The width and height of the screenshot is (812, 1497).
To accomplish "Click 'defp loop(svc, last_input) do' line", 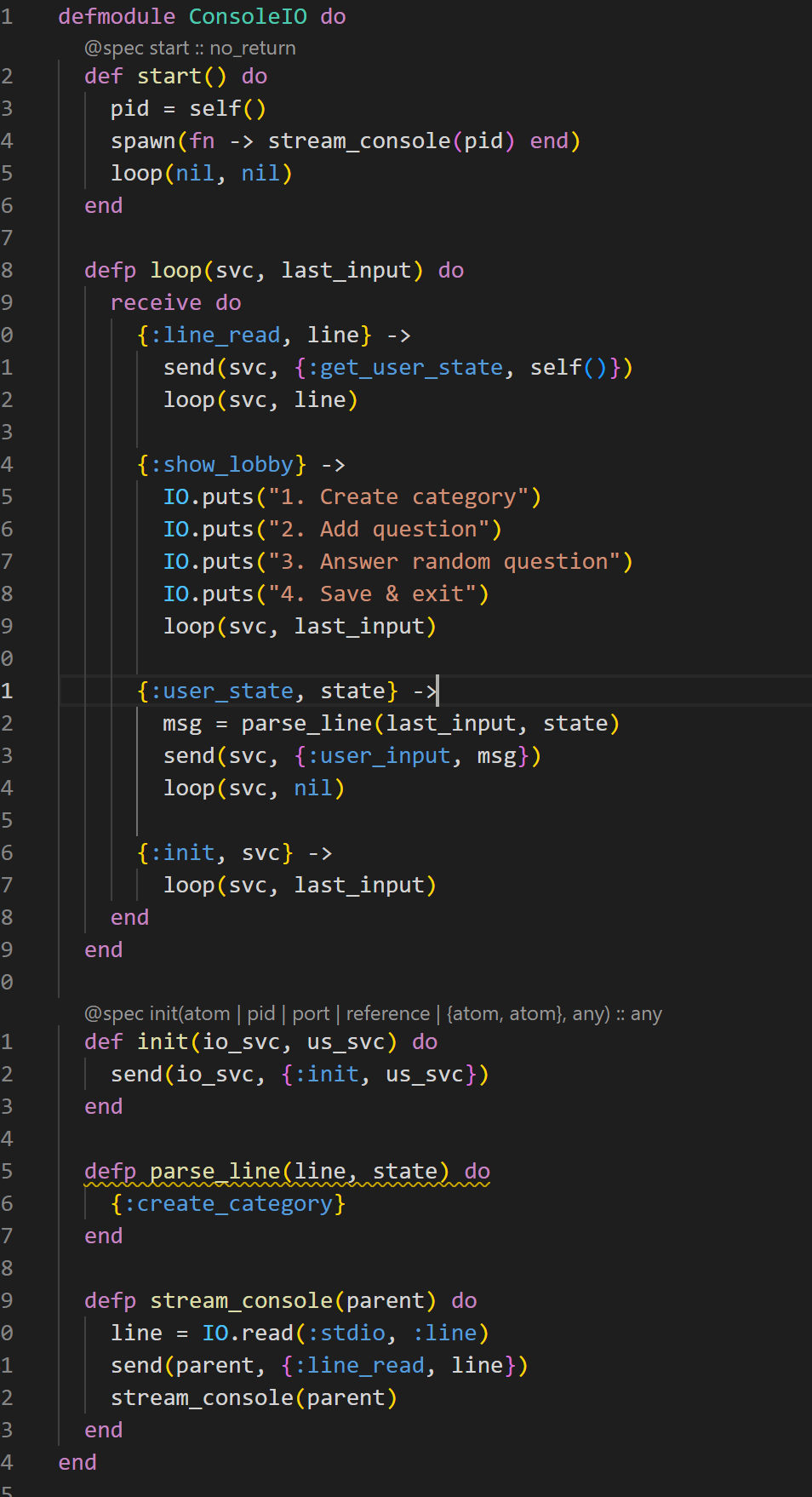I will tap(274, 271).
